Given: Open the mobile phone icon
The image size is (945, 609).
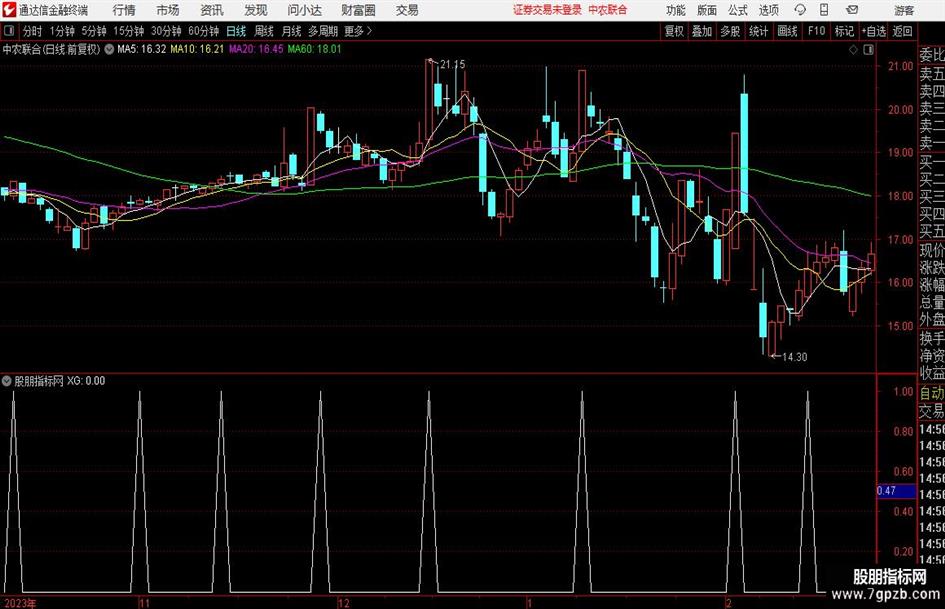Looking at the screenshot, I should 824,10.
